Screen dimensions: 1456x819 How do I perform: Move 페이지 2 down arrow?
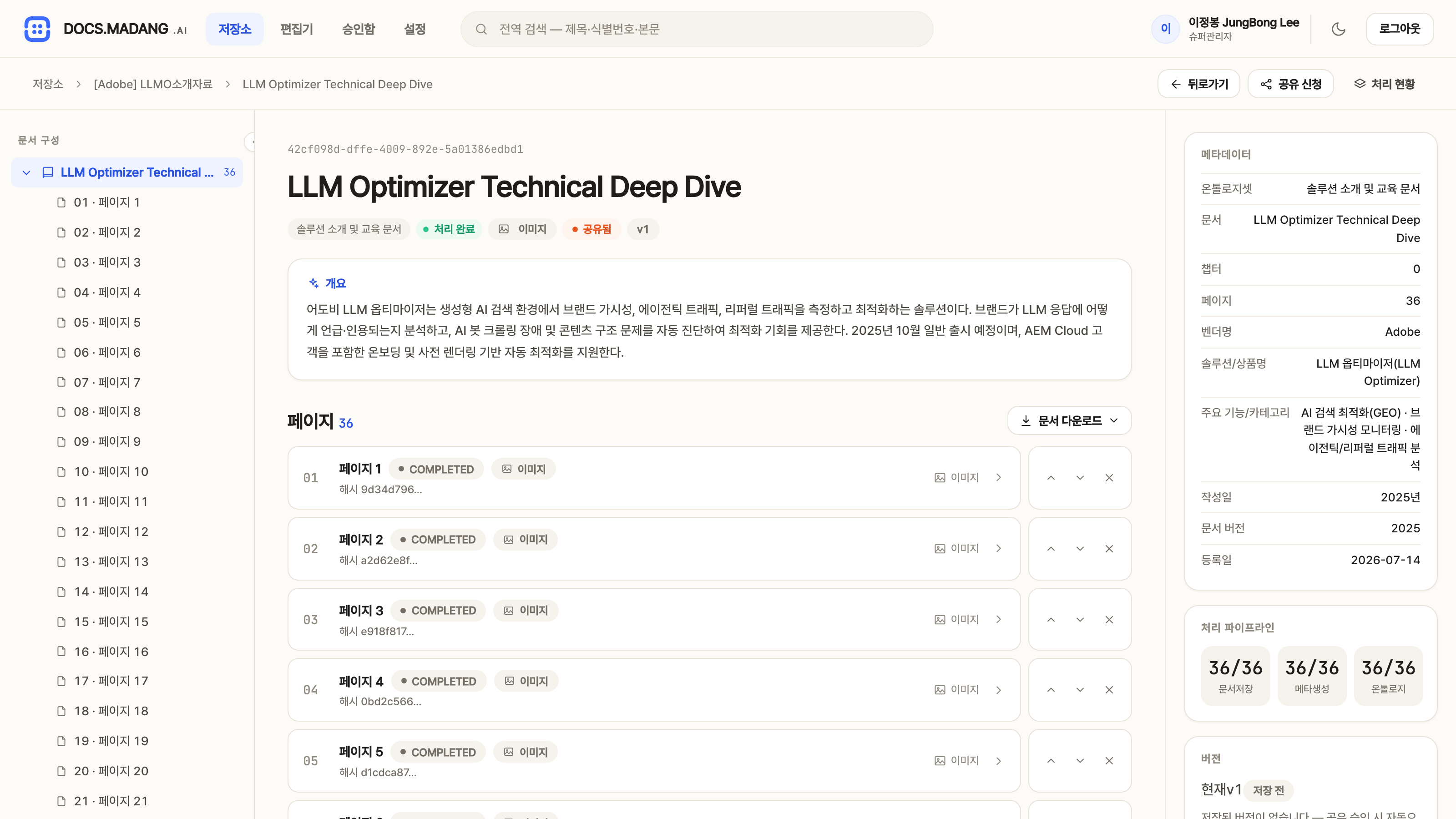(1080, 548)
